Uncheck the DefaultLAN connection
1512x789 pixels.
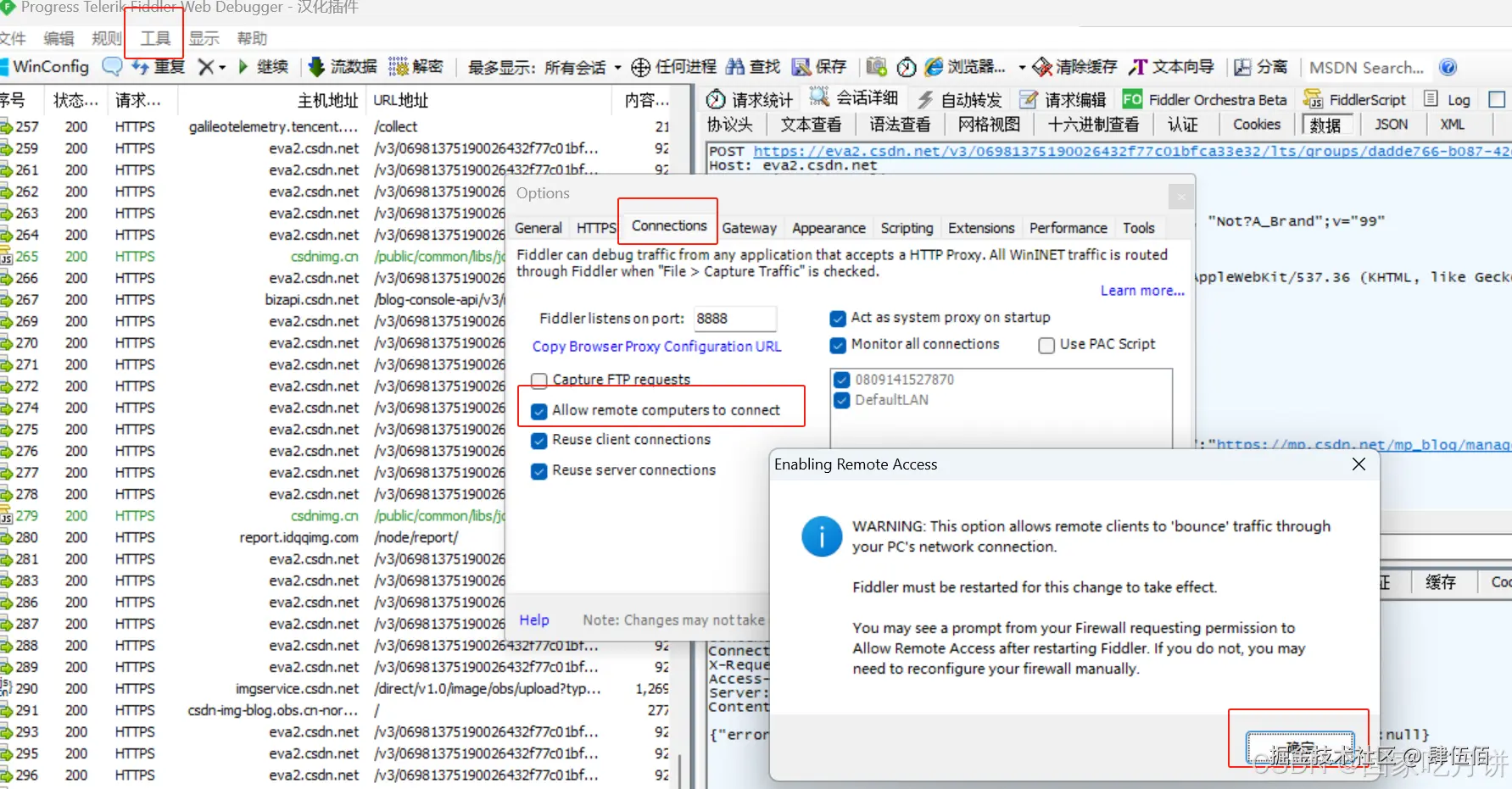pos(842,400)
